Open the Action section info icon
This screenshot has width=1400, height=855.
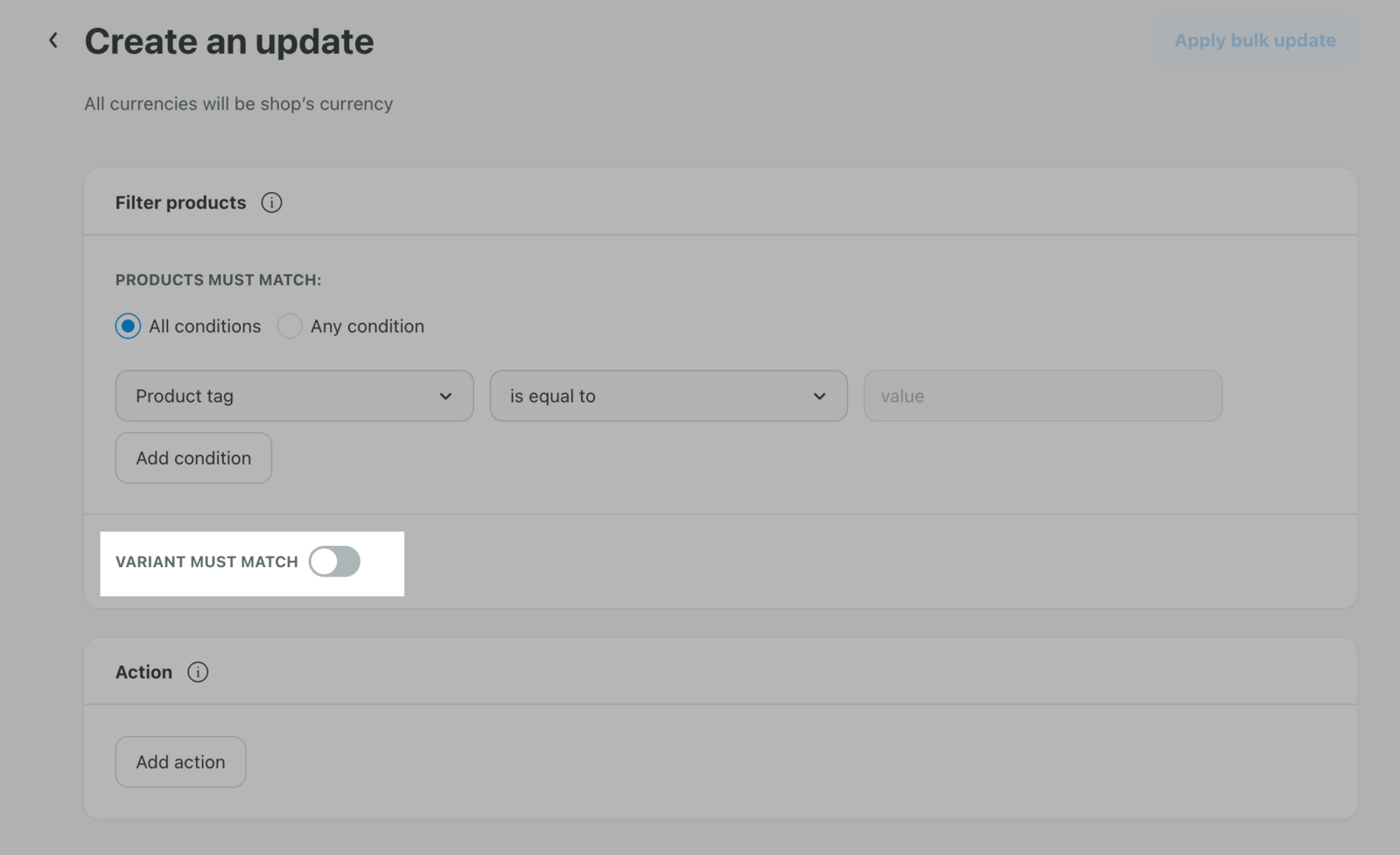coord(198,672)
